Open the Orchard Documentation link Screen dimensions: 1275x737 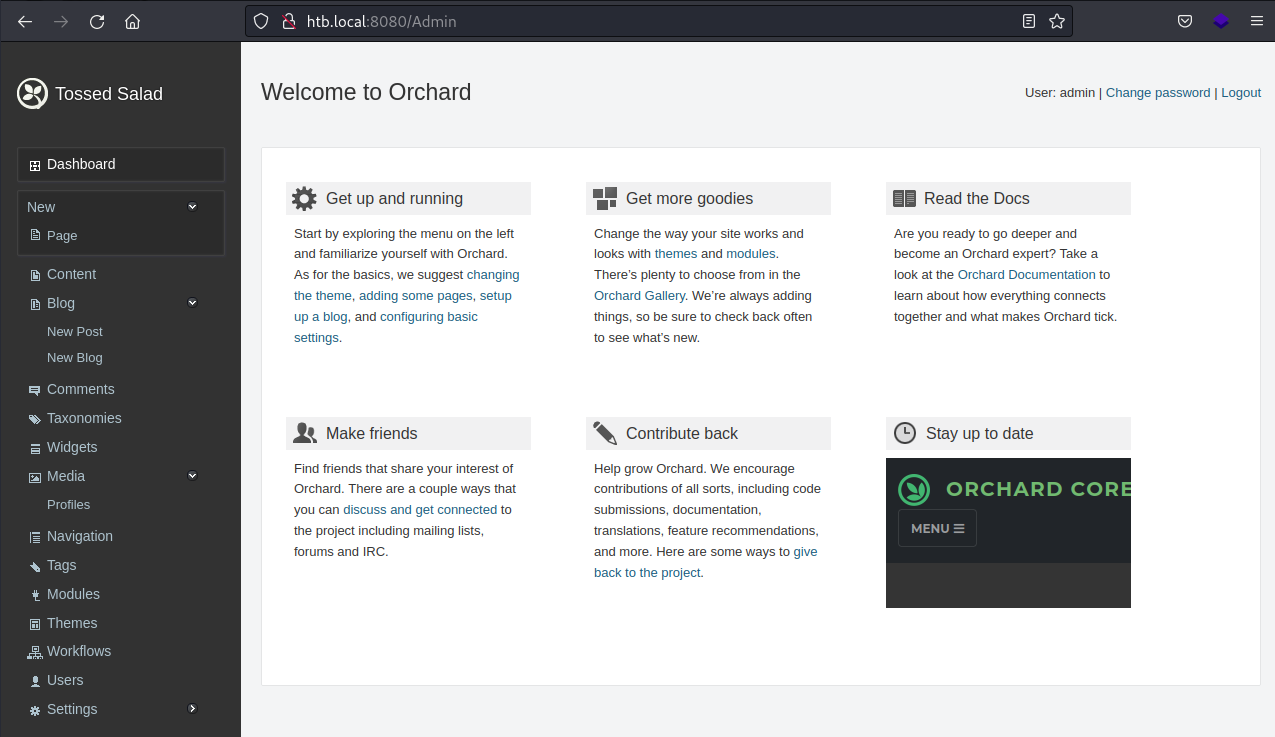pyautogui.click(x=1027, y=275)
